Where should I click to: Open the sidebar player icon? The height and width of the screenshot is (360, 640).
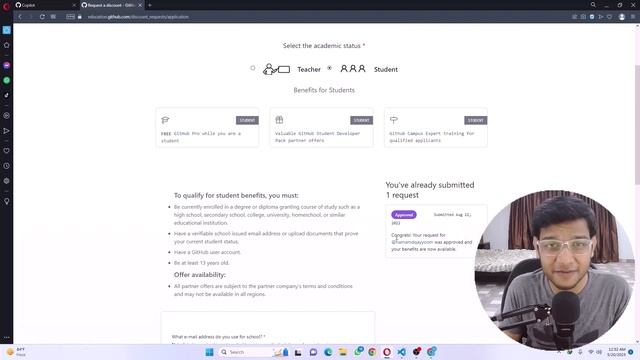click(x=7, y=116)
